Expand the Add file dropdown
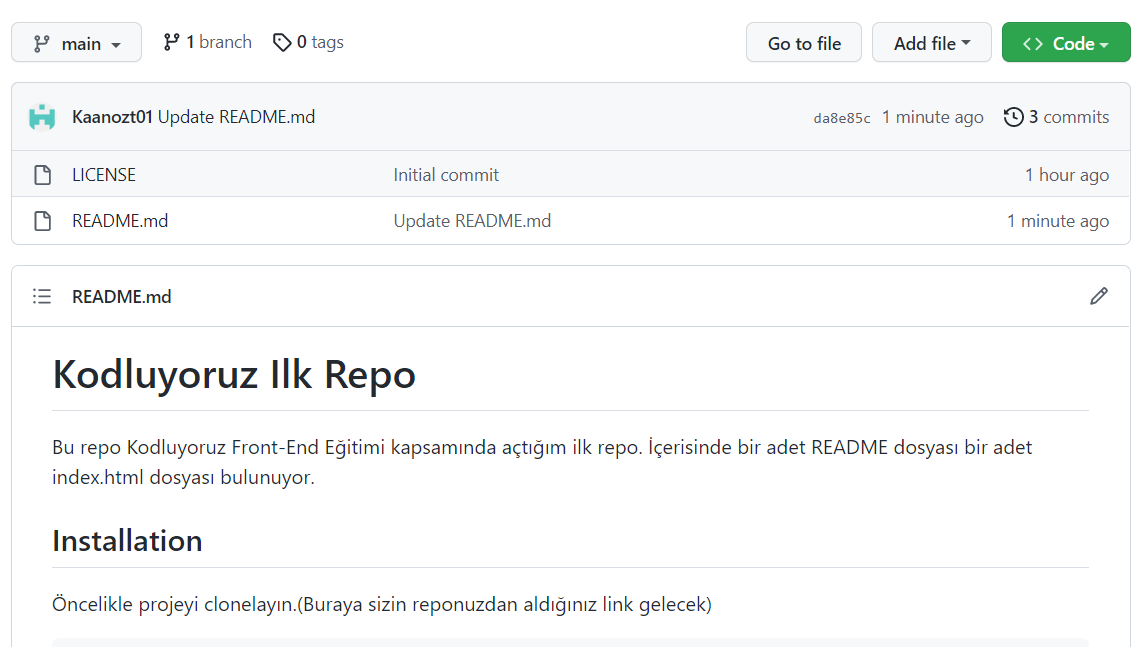This screenshot has height=647, width=1147. tap(931, 43)
